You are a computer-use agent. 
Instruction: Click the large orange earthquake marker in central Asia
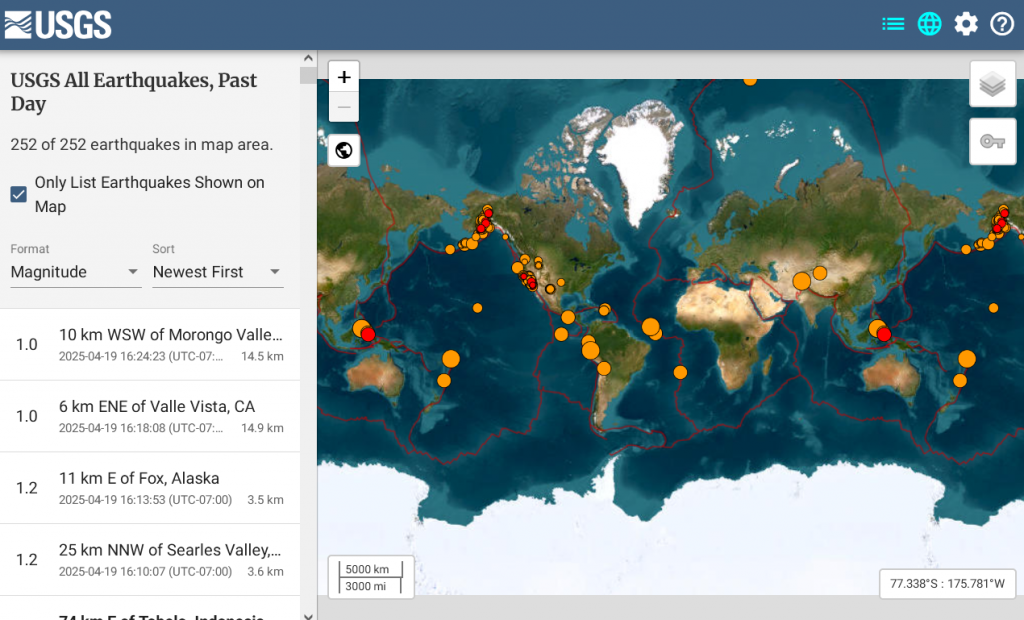tap(801, 282)
